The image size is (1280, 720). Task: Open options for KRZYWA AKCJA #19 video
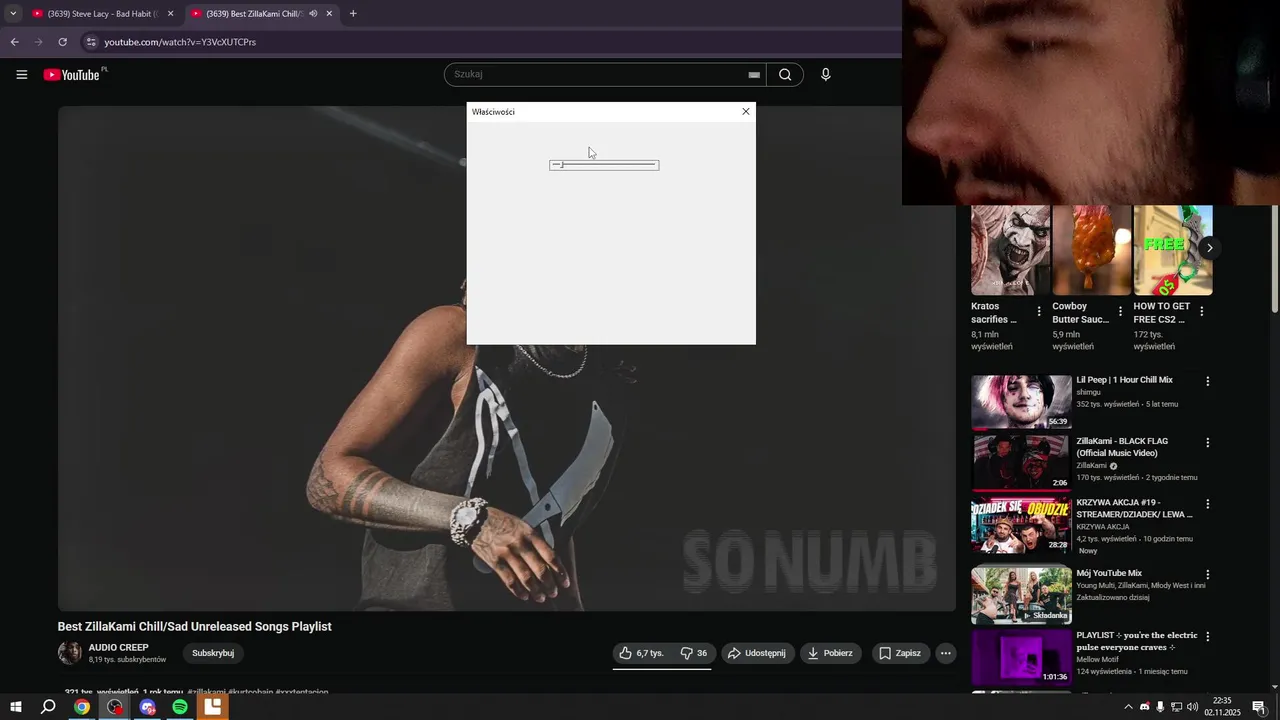(x=1207, y=504)
